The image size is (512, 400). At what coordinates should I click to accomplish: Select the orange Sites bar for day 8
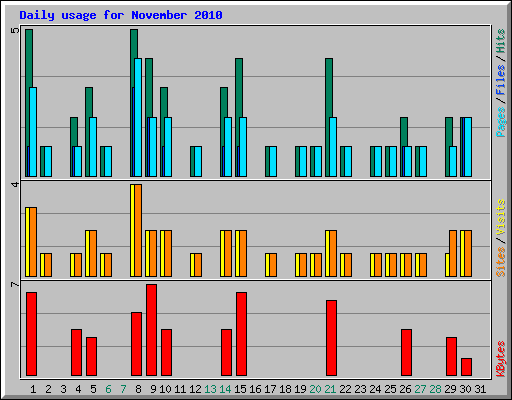pyautogui.click(x=138, y=230)
